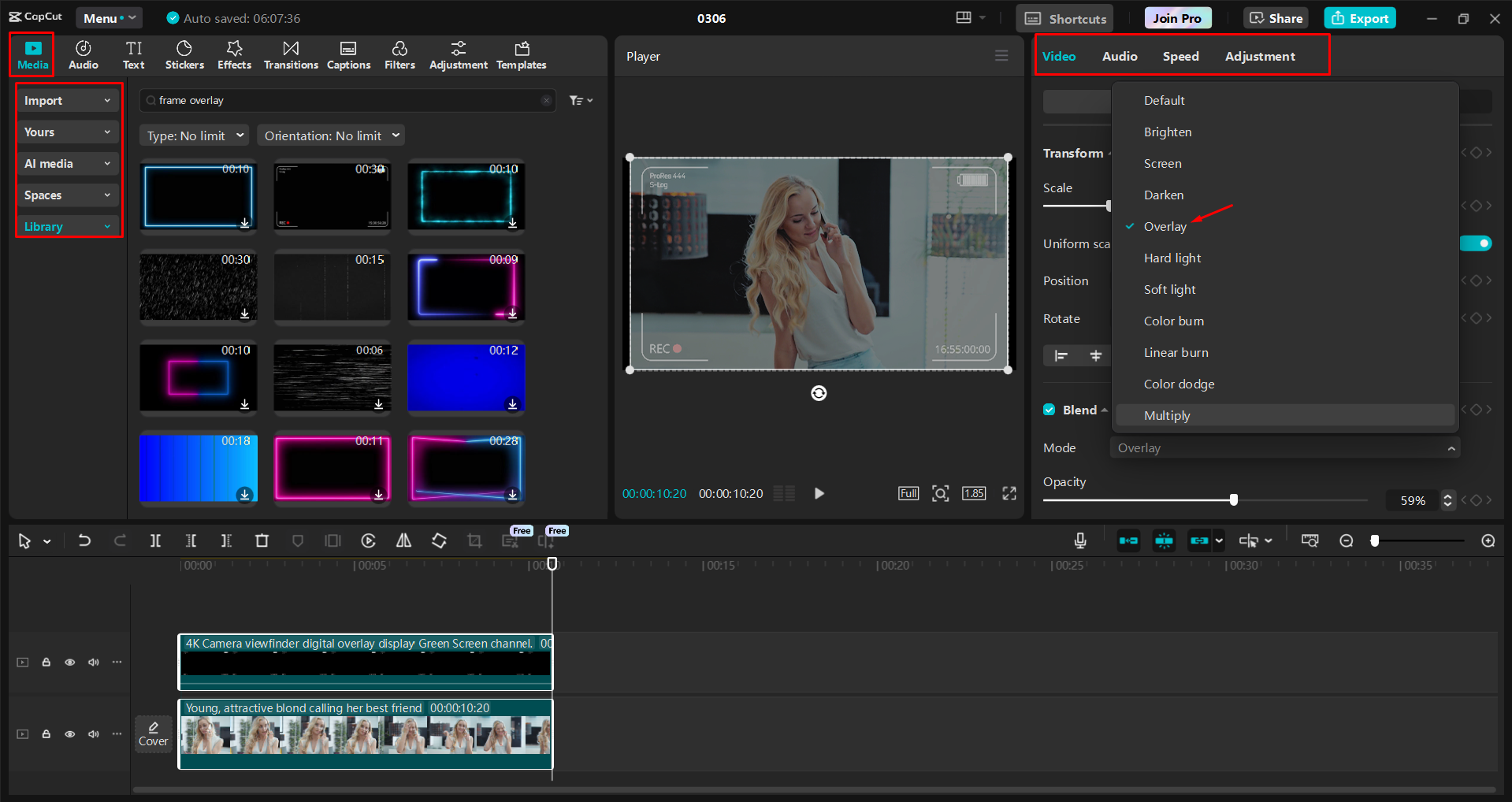The image size is (1512, 802).
Task: Click the Mirror flip icon in toolbar
Action: point(403,540)
